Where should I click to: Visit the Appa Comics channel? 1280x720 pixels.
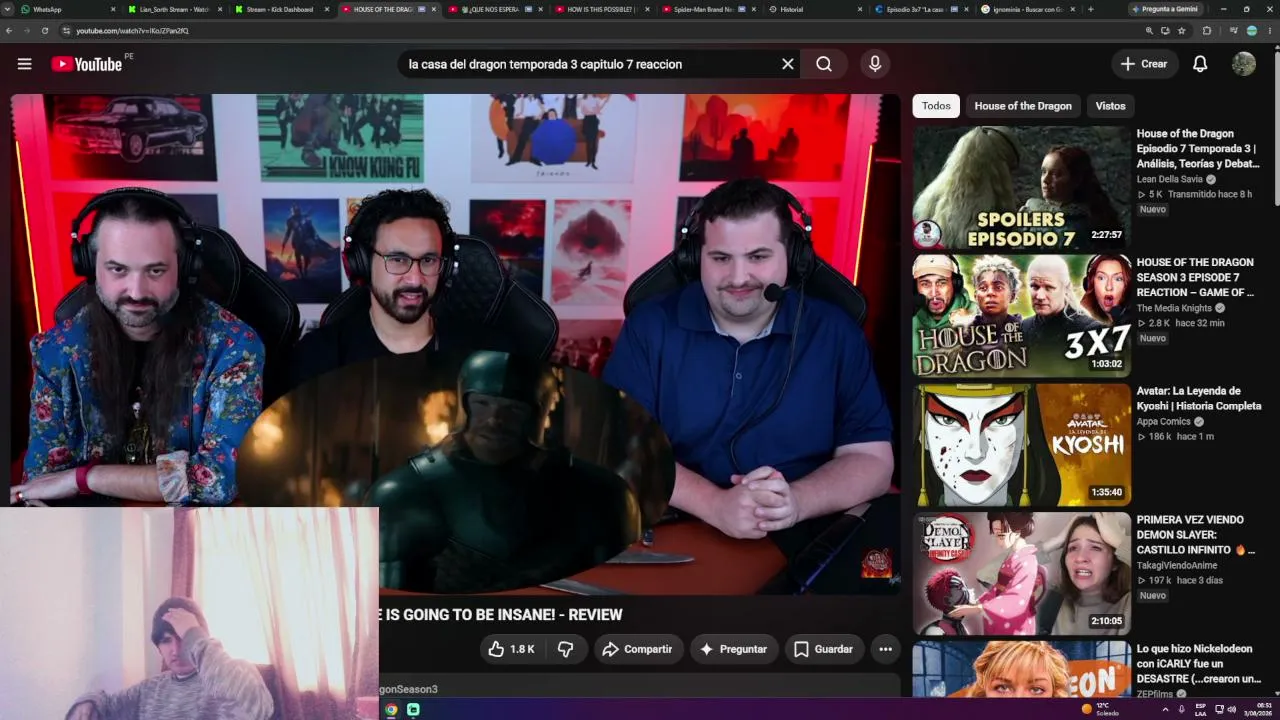[1163, 421]
